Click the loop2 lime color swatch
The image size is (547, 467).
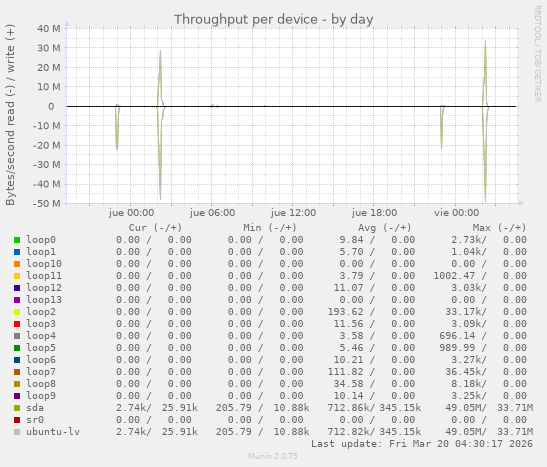point(17,312)
